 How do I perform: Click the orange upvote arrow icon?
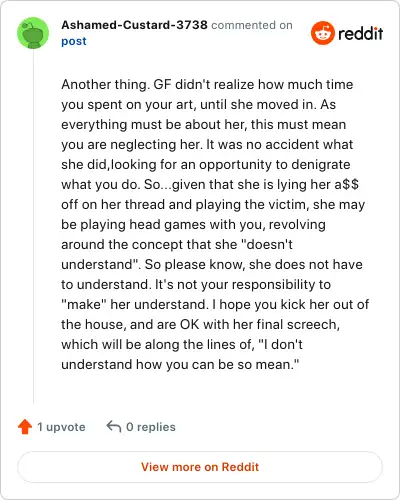[x=25, y=427]
